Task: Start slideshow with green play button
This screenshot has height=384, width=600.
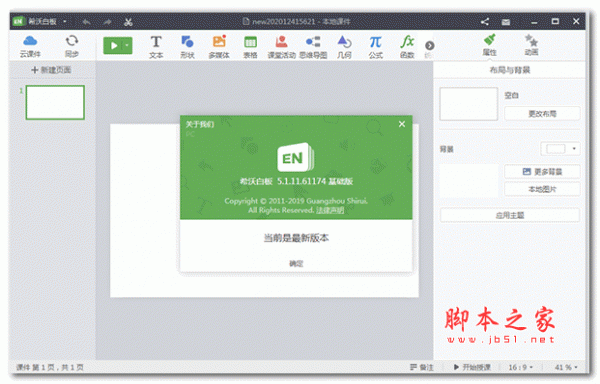Action: coord(114,46)
